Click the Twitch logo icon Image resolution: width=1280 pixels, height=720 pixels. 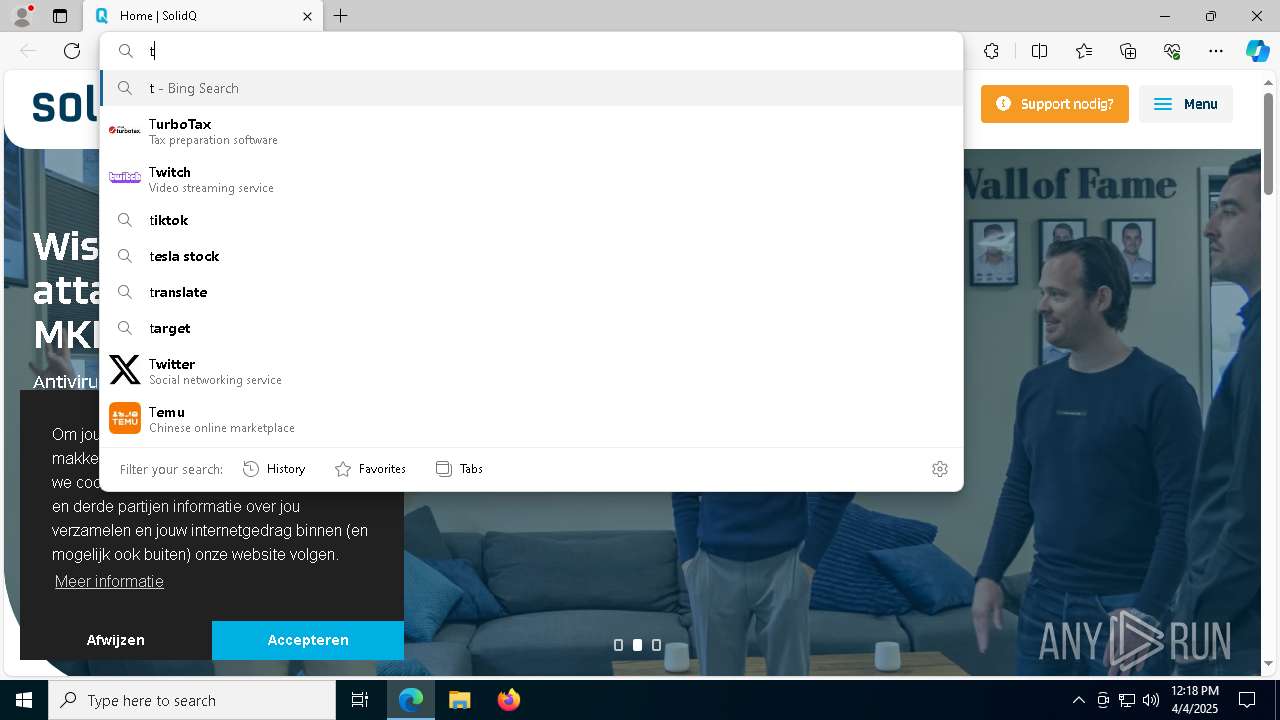tap(125, 178)
